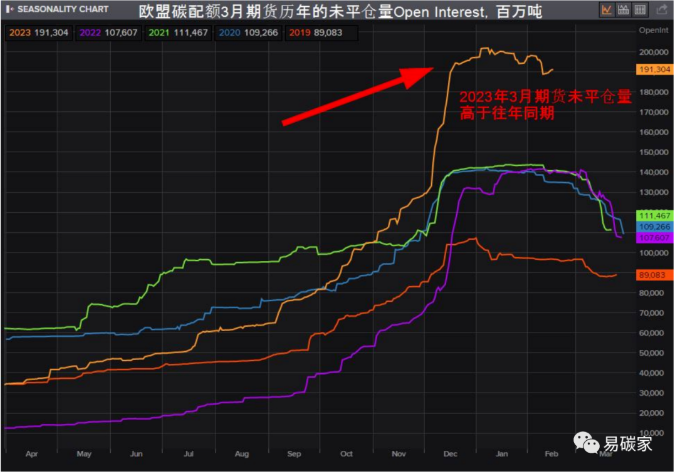Click the blue 109,266 value tag
The image size is (674, 472).
652,227
